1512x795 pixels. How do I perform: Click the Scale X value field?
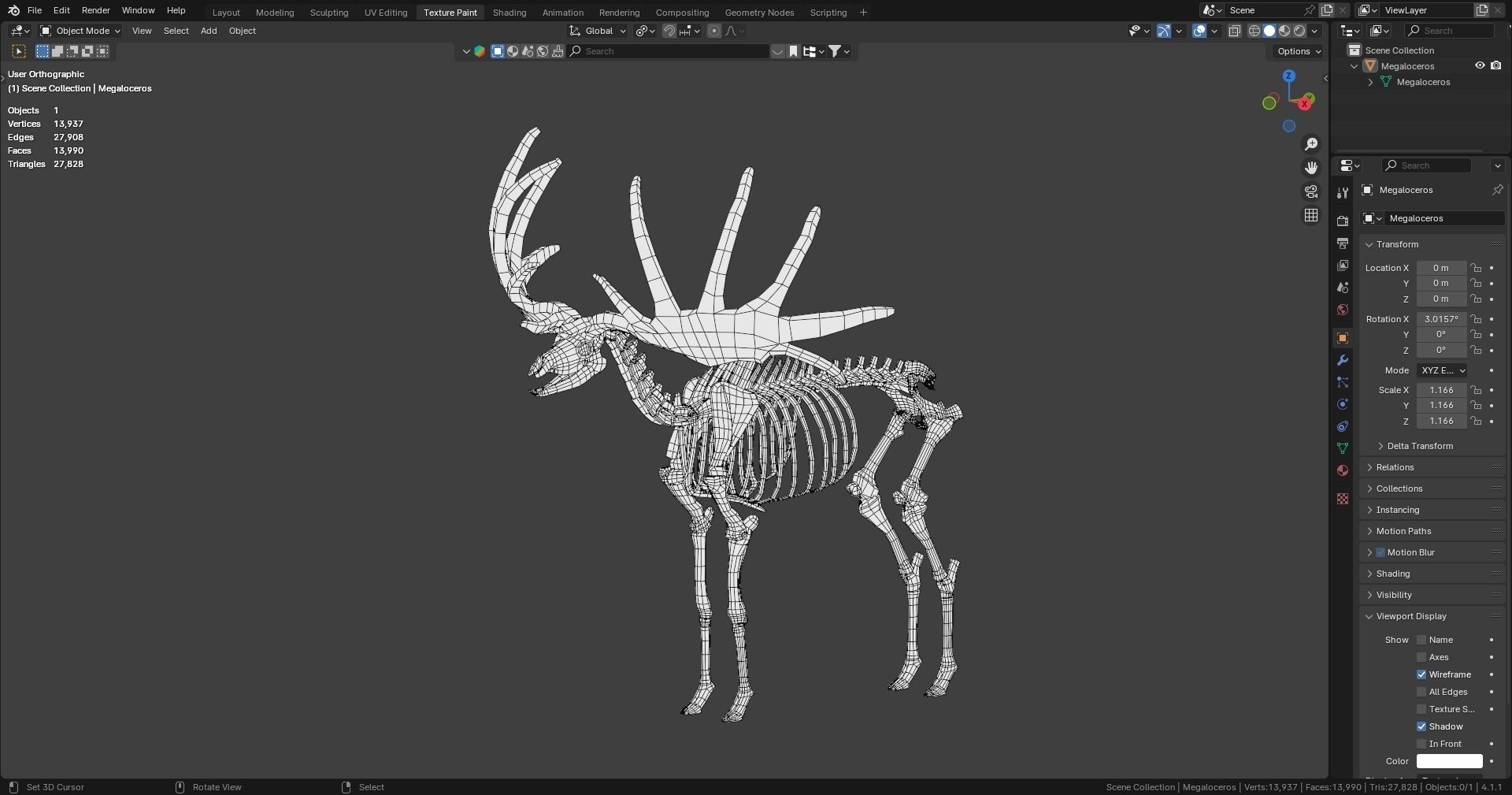(1441, 390)
